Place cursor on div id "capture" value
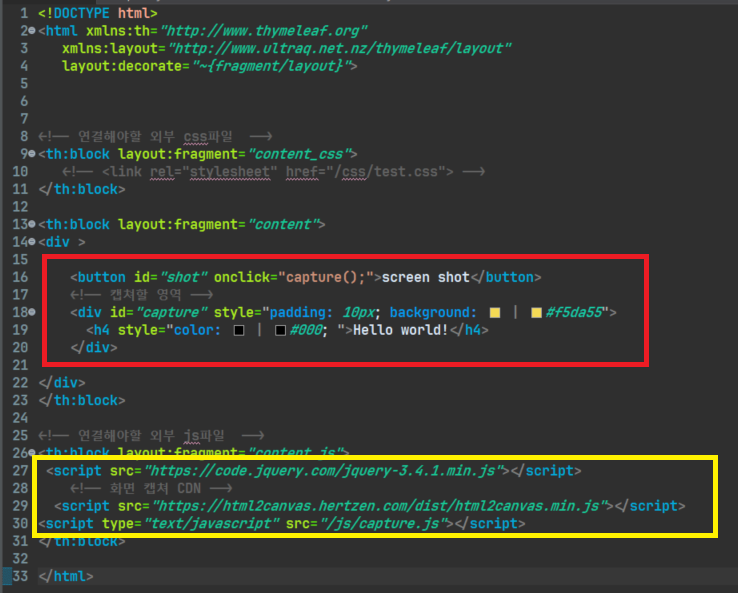This screenshot has height=593, width=738. point(172,313)
